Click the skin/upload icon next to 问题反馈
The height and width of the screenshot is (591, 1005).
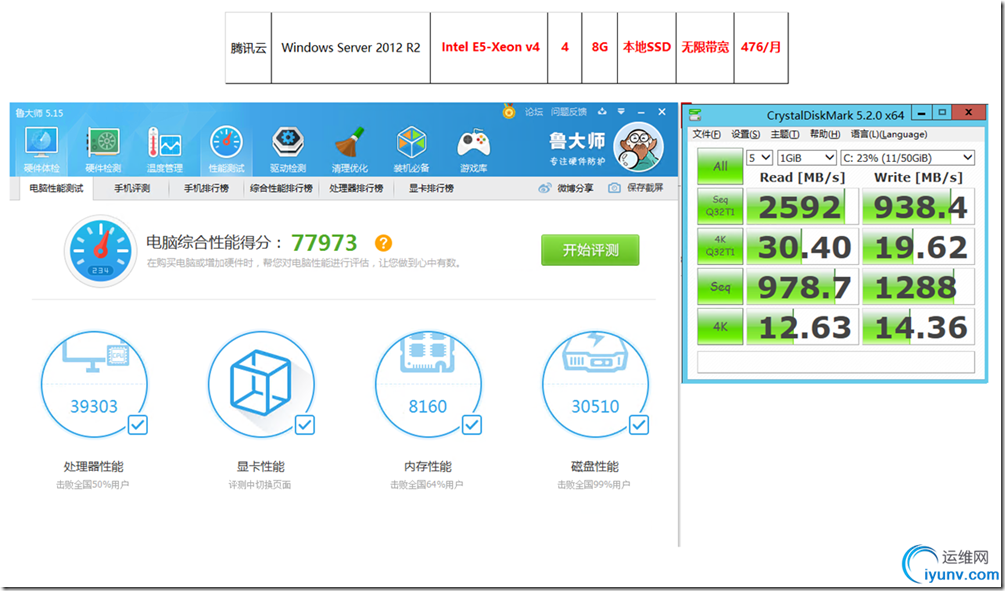(x=602, y=112)
